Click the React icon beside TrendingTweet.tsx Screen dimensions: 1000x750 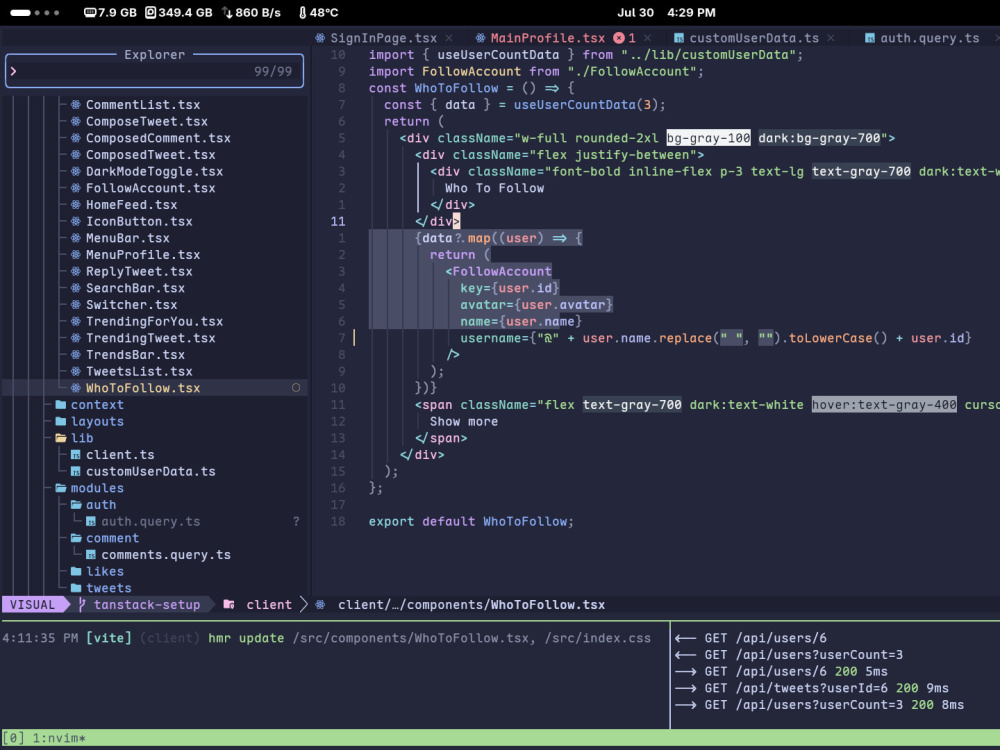[76, 338]
